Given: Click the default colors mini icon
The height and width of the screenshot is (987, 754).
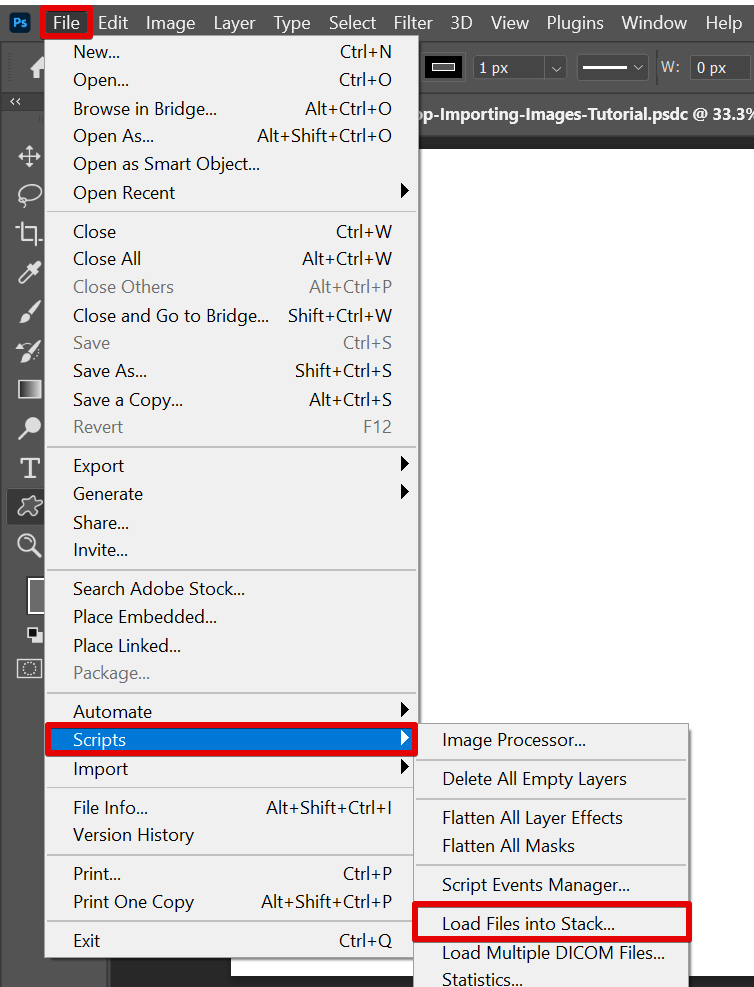Looking at the screenshot, I should (x=35, y=634).
